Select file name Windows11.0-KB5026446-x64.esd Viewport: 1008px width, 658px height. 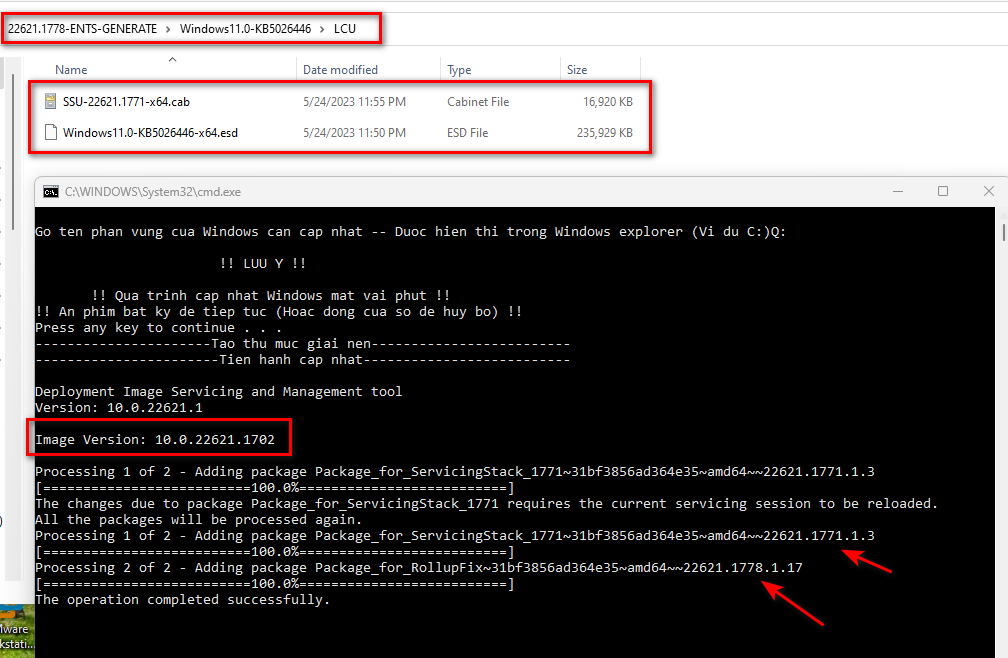click(150, 133)
